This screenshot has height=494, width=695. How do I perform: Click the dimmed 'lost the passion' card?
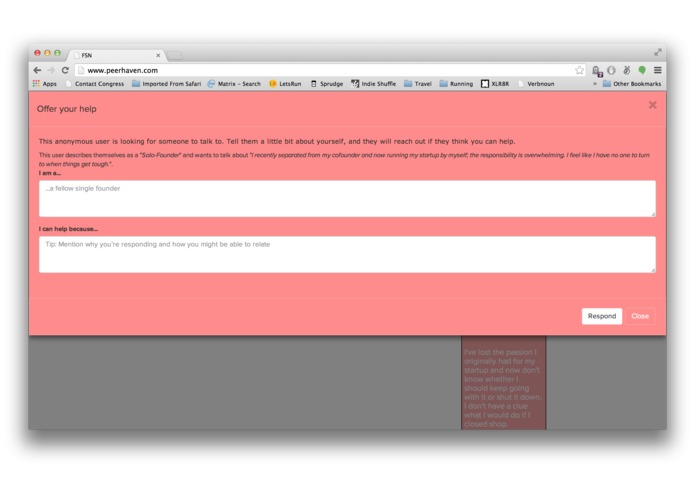coord(504,383)
